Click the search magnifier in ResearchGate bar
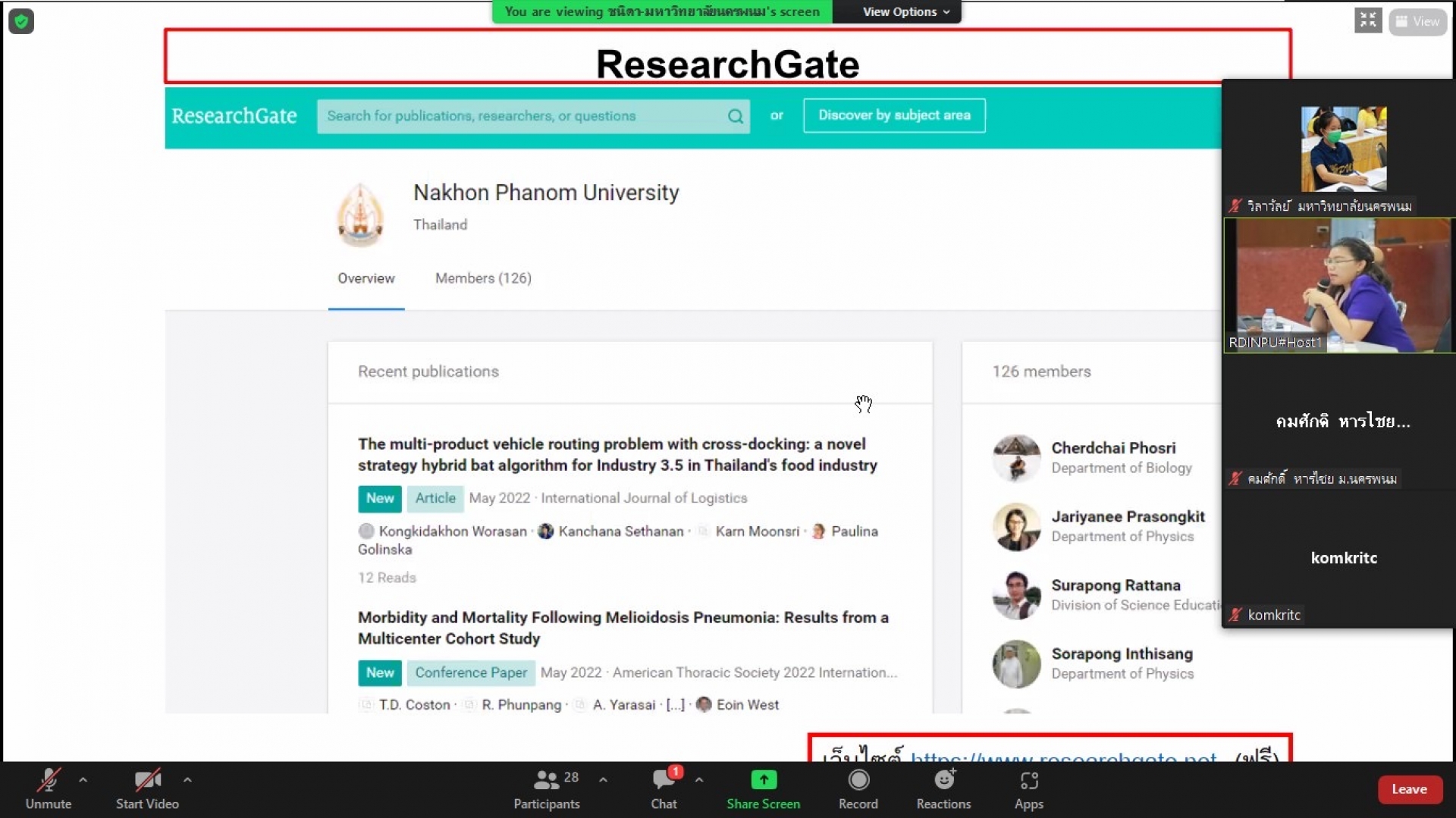1456x818 pixels. (735, 116)
